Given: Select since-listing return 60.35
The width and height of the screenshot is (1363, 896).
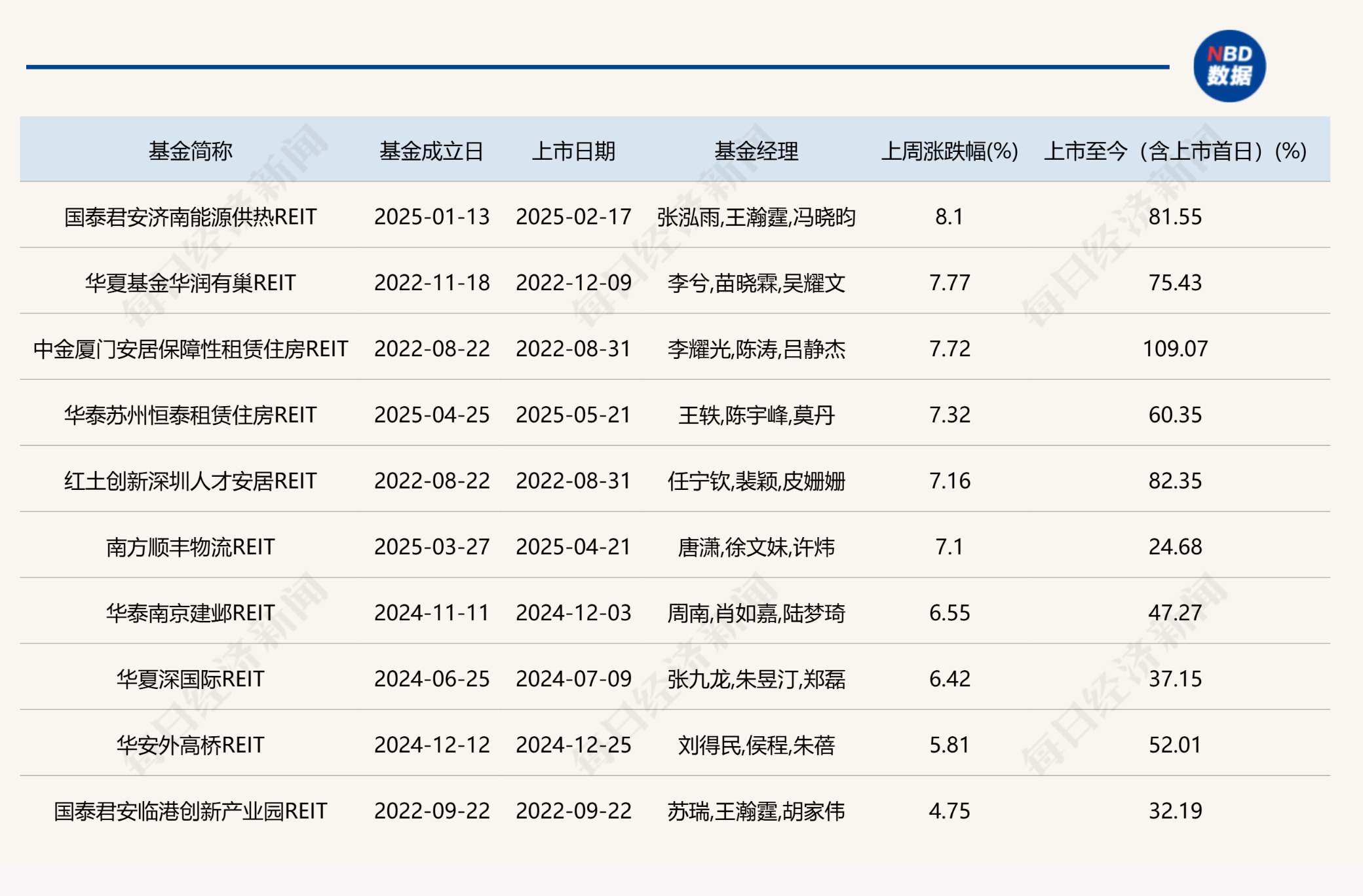Looking at the screenshot, I should (x=1176, y=415).
